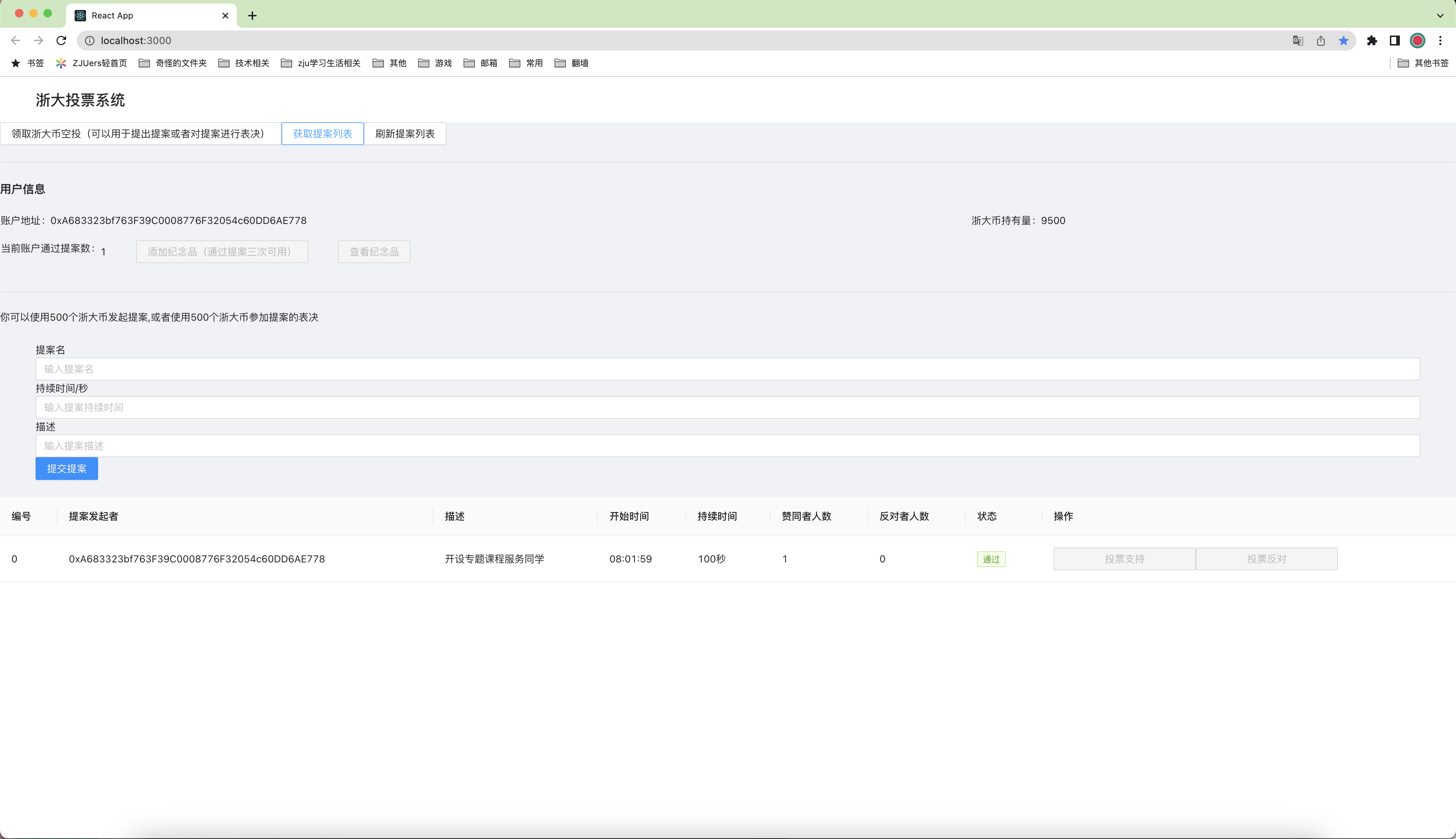Reload the page with refresh icon
The image size is (1456, 839).
coord(61,40)
